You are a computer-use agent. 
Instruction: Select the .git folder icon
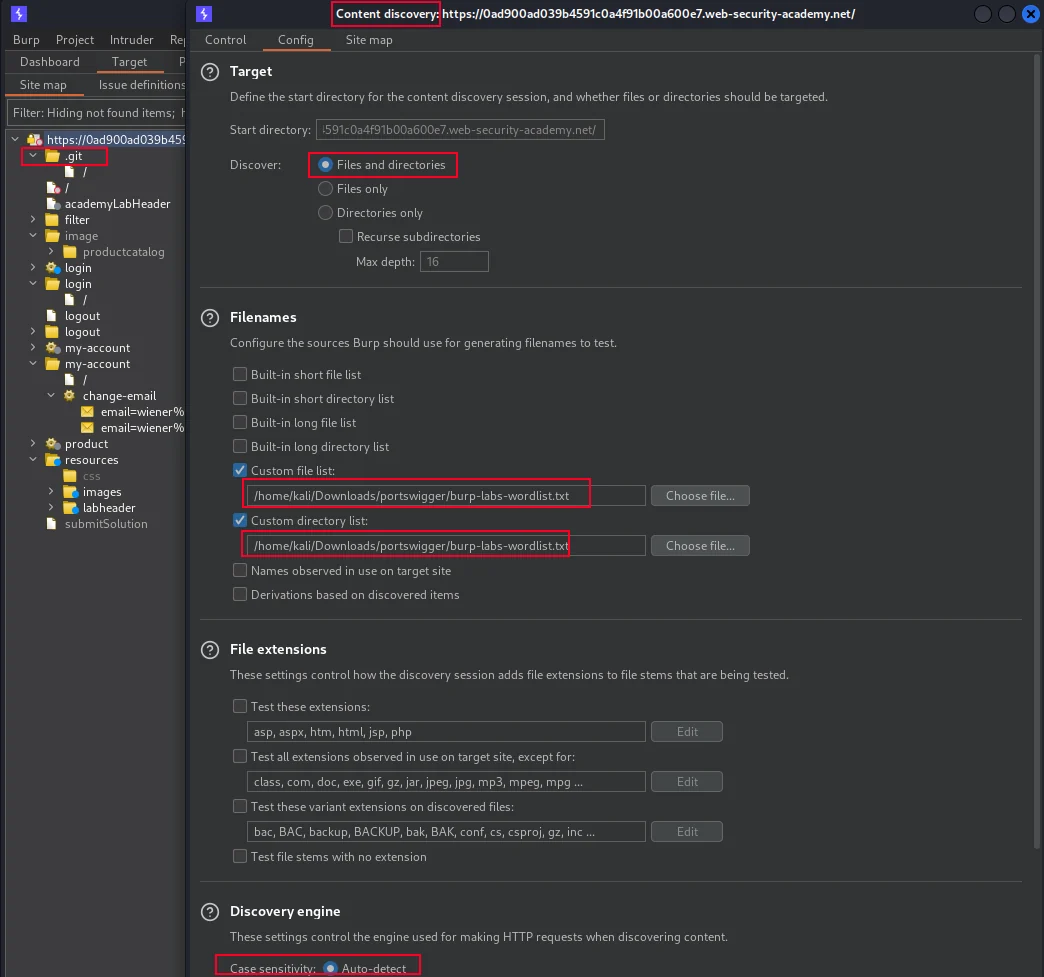53,156
